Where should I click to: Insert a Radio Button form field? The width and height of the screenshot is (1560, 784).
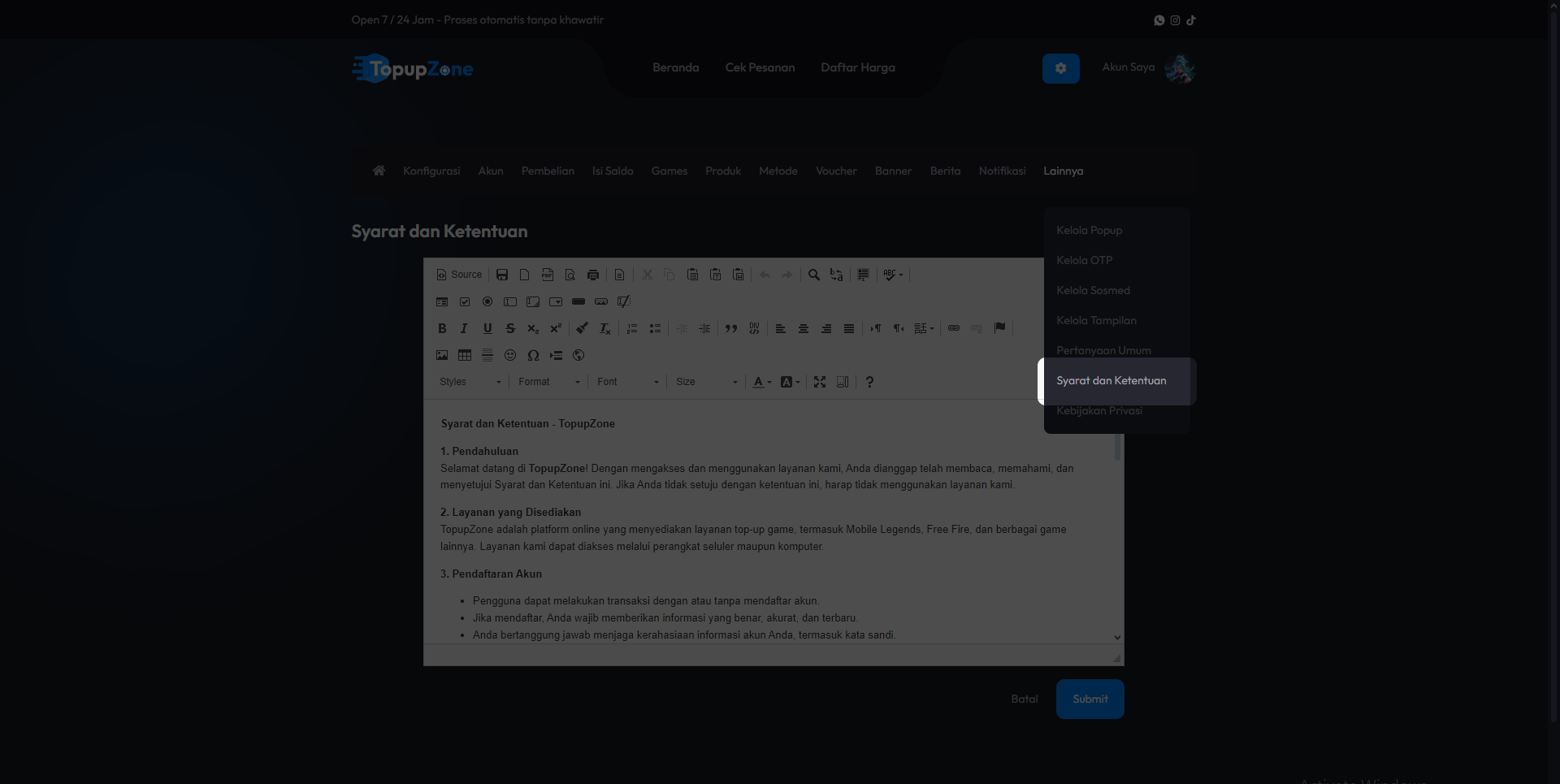[487, 301]
